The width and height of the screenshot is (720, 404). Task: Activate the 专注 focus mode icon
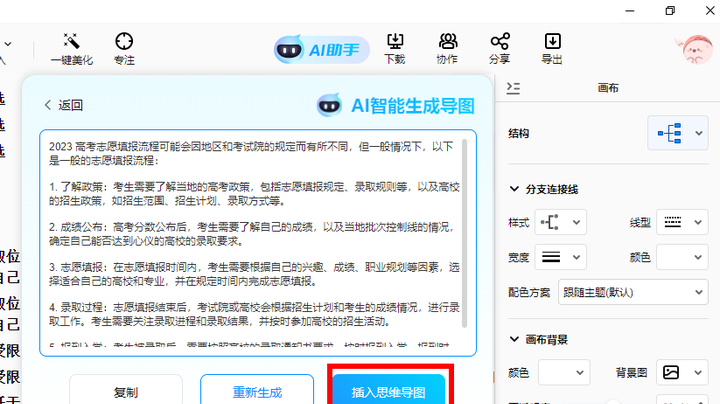[x=124, y=41]
